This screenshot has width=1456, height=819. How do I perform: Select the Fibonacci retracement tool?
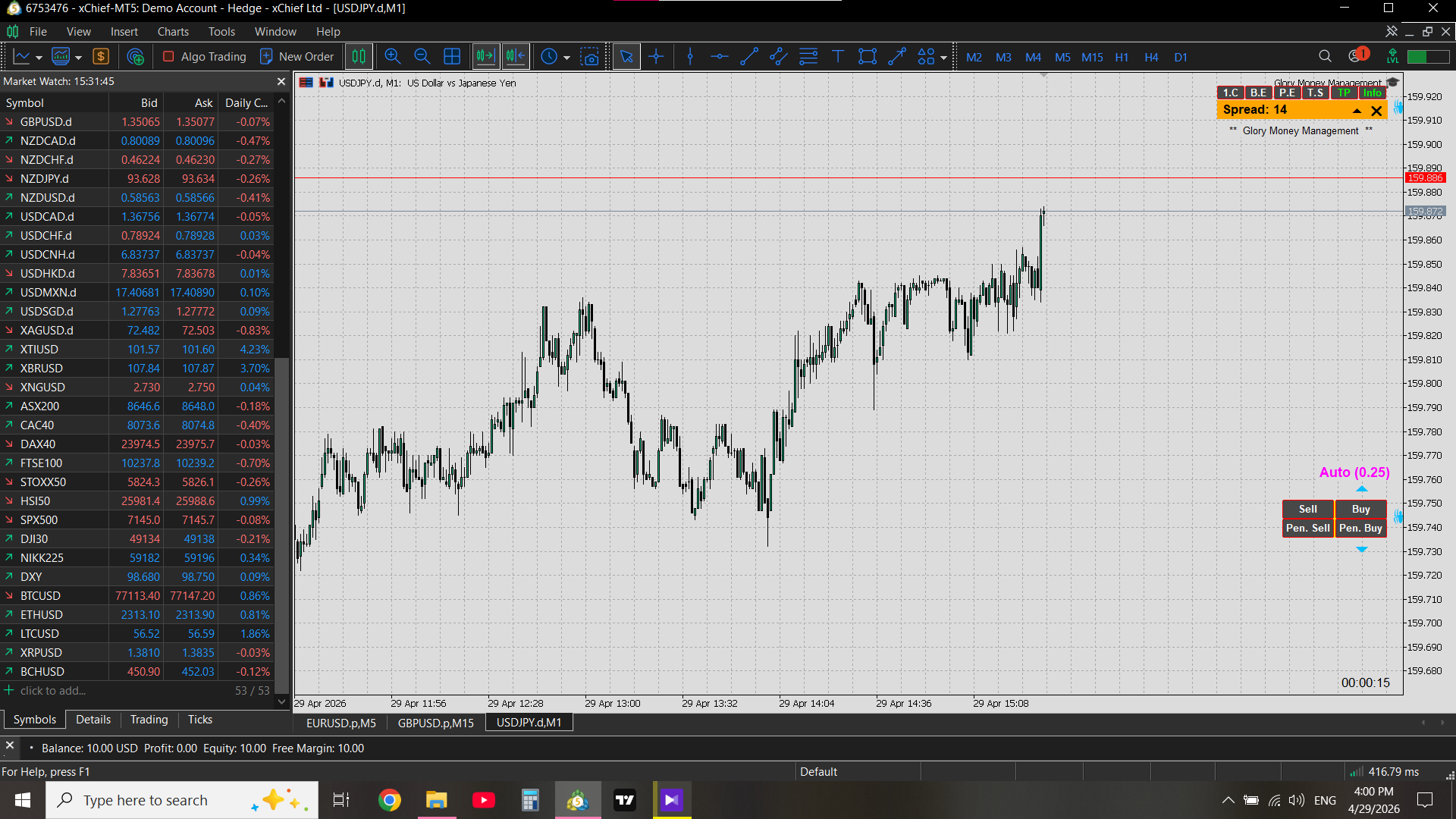click(x=808, y=57)
